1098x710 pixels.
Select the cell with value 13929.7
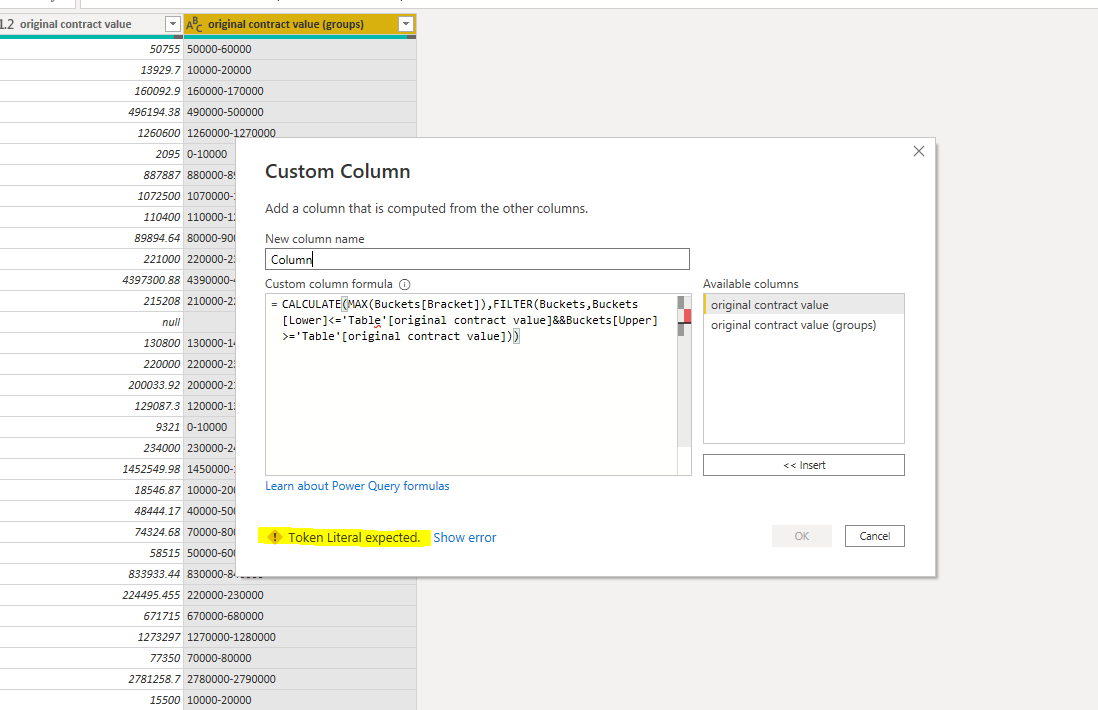click(91, 70)
